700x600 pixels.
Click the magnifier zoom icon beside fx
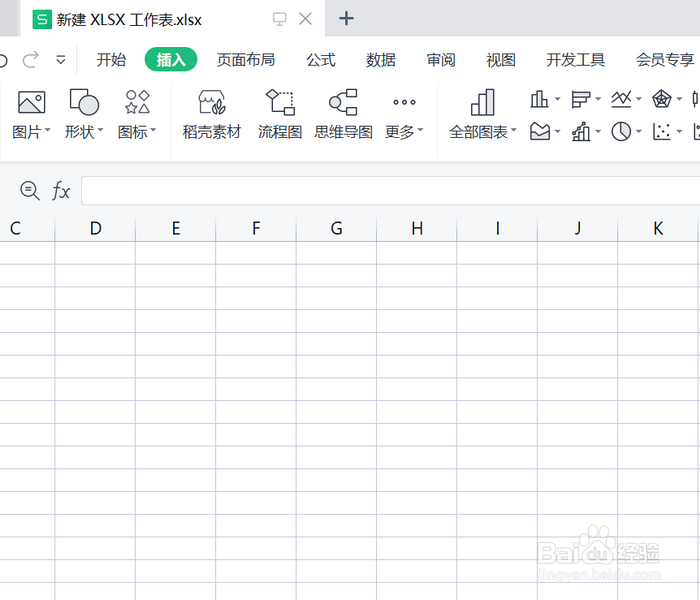pyautogui.click(x=30, y=191)
